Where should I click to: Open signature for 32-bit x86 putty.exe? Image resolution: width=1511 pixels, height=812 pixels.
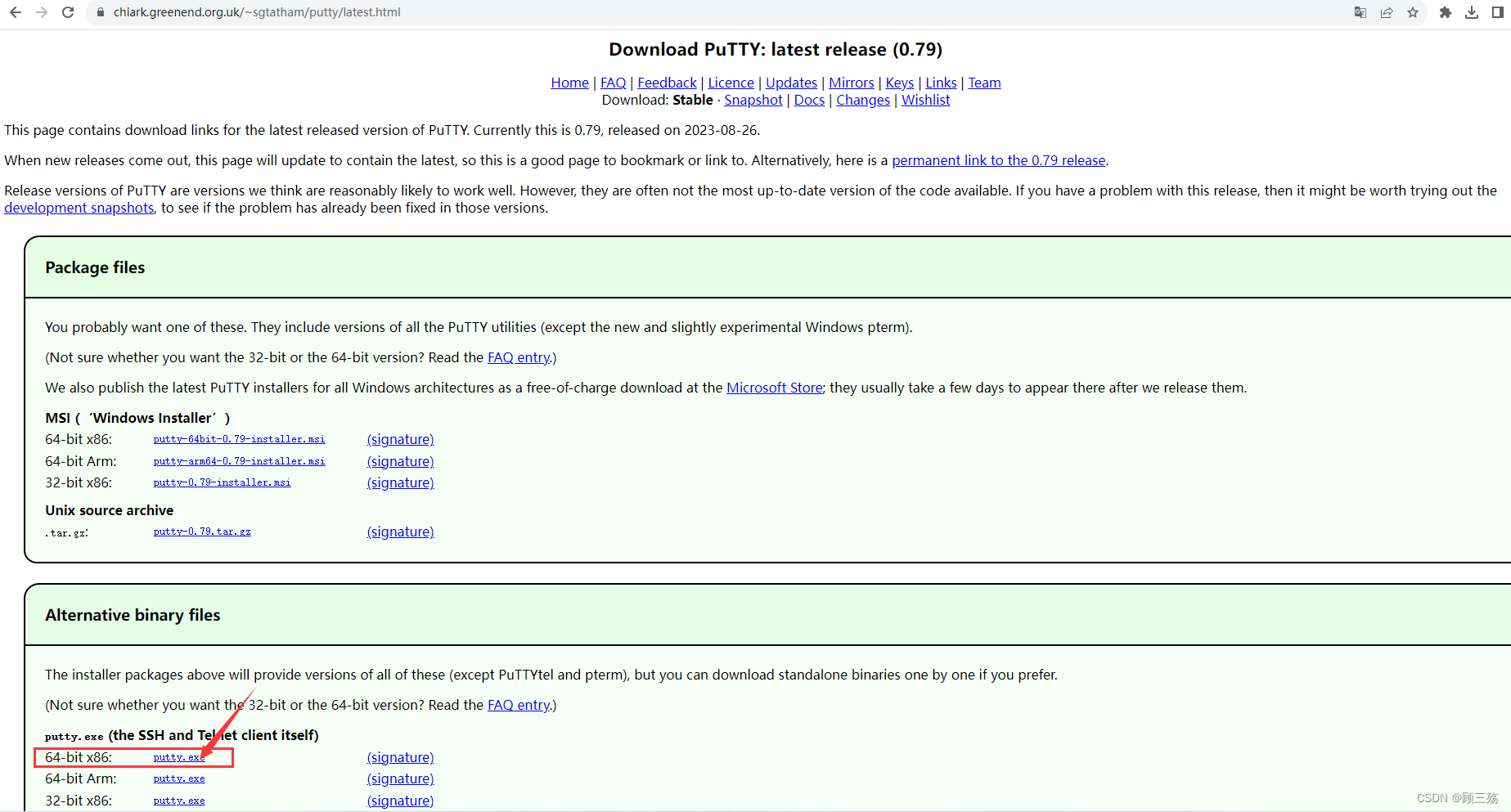pyautogui.click(x=400, y=801)
